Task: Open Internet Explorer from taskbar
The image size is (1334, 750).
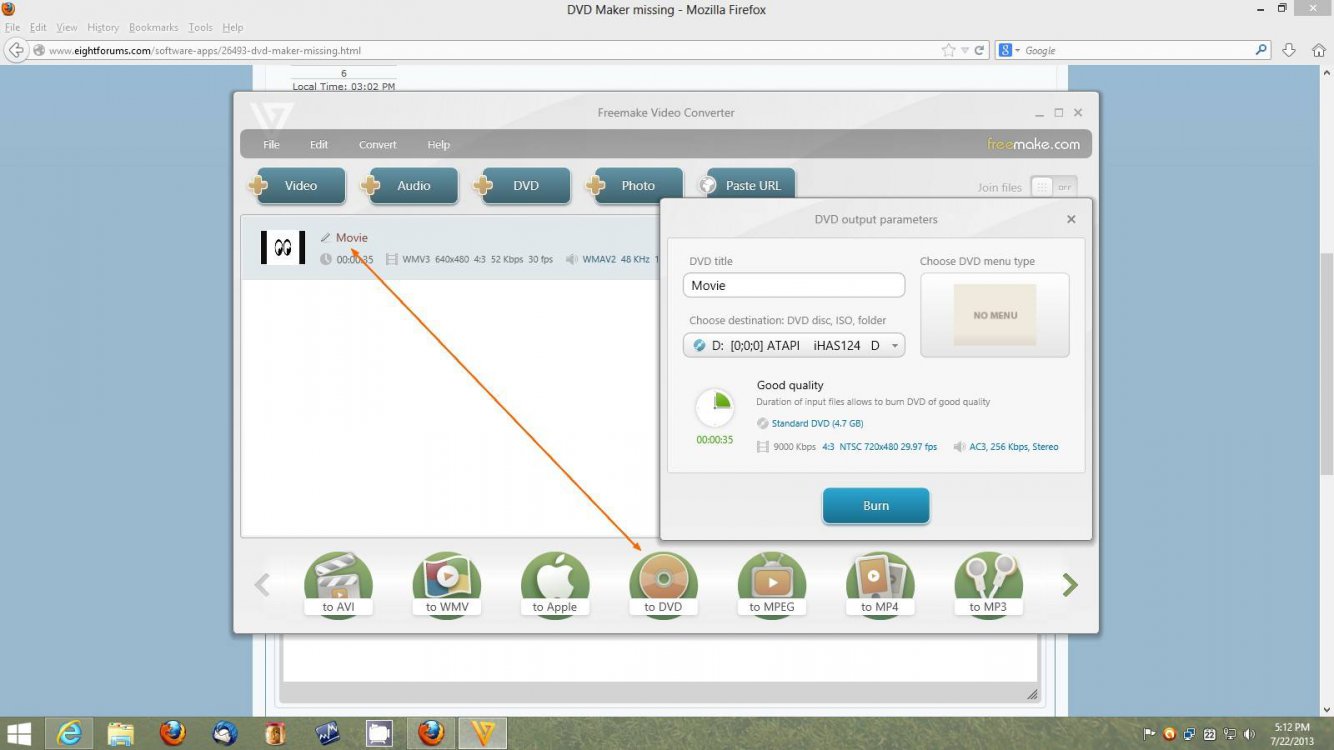Action: click(69, 733)
